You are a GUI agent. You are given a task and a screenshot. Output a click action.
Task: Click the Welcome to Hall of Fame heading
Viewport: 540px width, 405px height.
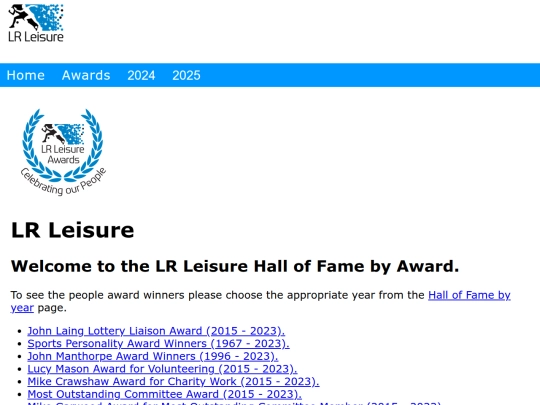click(235, 266)
